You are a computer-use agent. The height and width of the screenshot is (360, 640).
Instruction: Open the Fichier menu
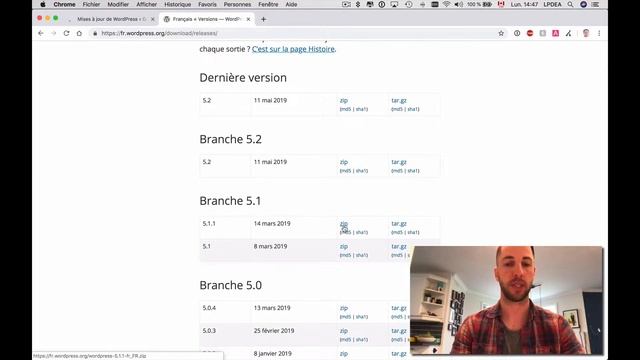click(x=91, y=4)
